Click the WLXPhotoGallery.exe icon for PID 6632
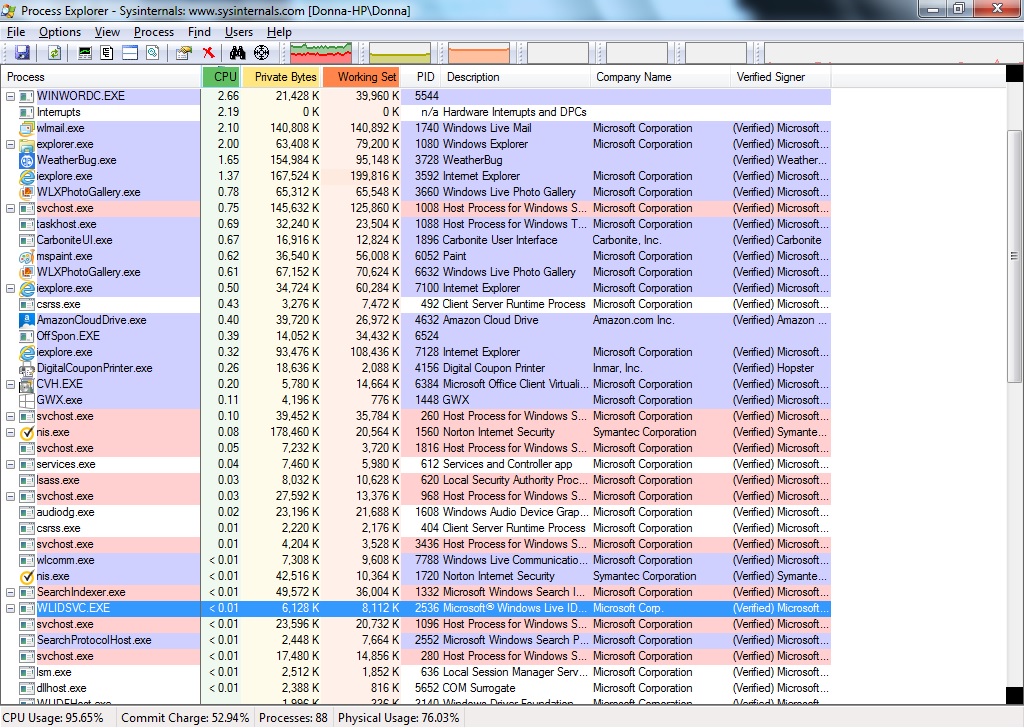Image resolution: width=1024 pixels, height=728 pixels. pyautogui.click(x=27, y=272)
